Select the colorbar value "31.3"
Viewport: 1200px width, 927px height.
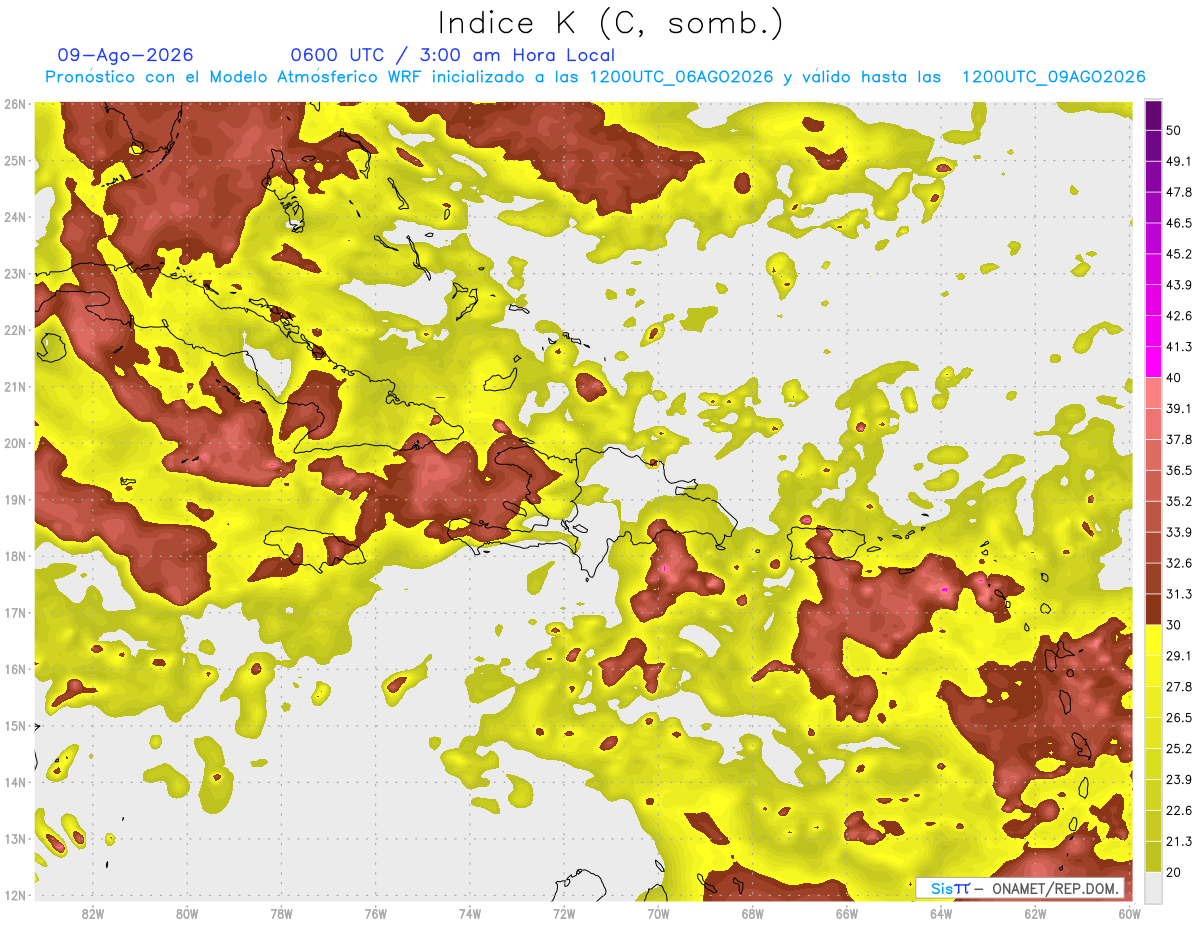(x=1180, y=594)
